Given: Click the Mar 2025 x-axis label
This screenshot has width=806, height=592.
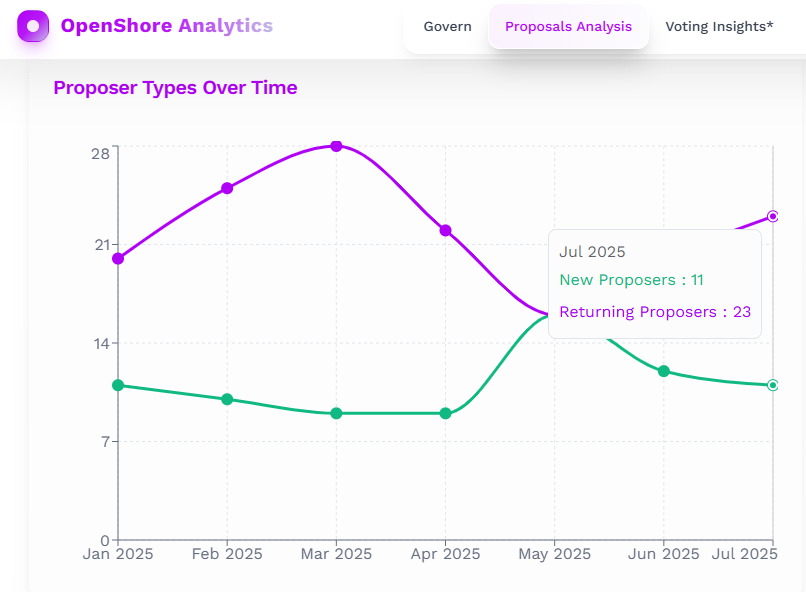Looking at the screenshot, I should coord(336,554).
